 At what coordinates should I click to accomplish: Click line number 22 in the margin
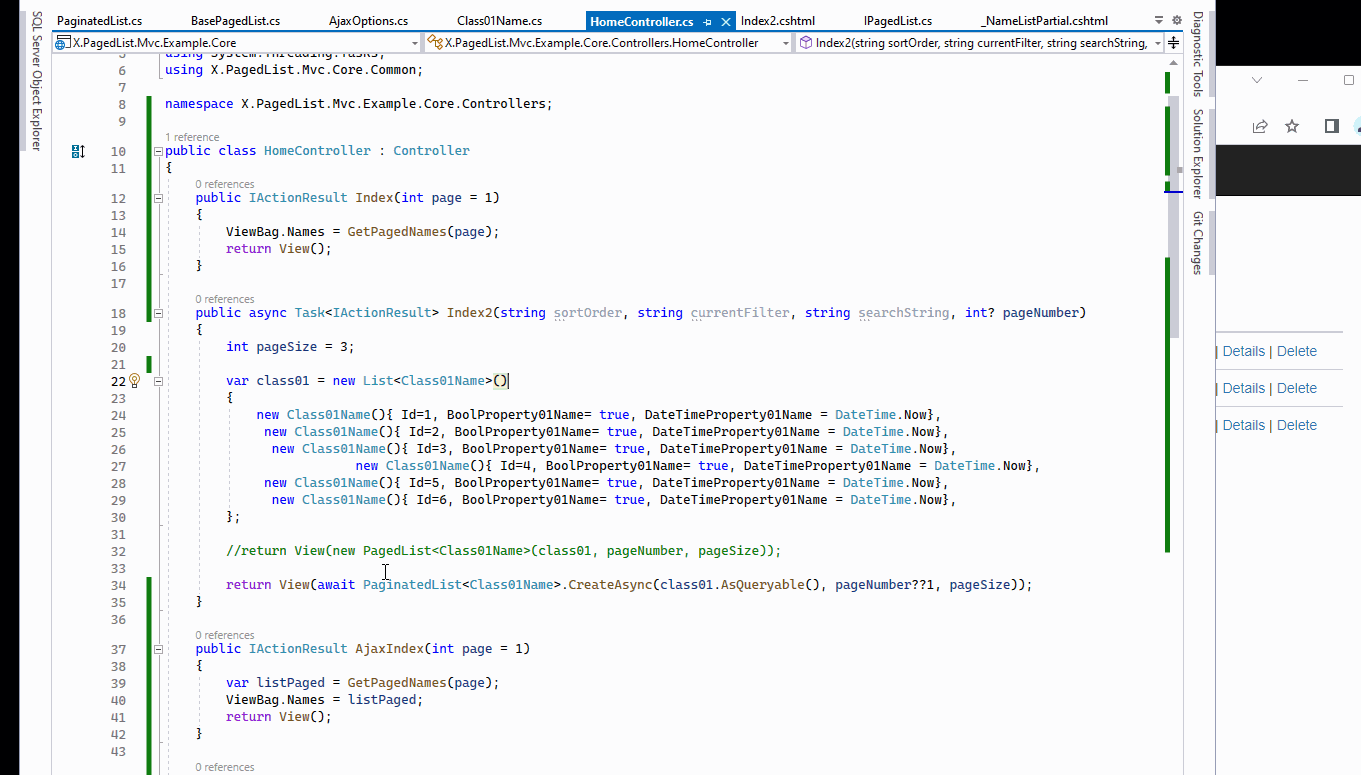(x=118, y=381)
